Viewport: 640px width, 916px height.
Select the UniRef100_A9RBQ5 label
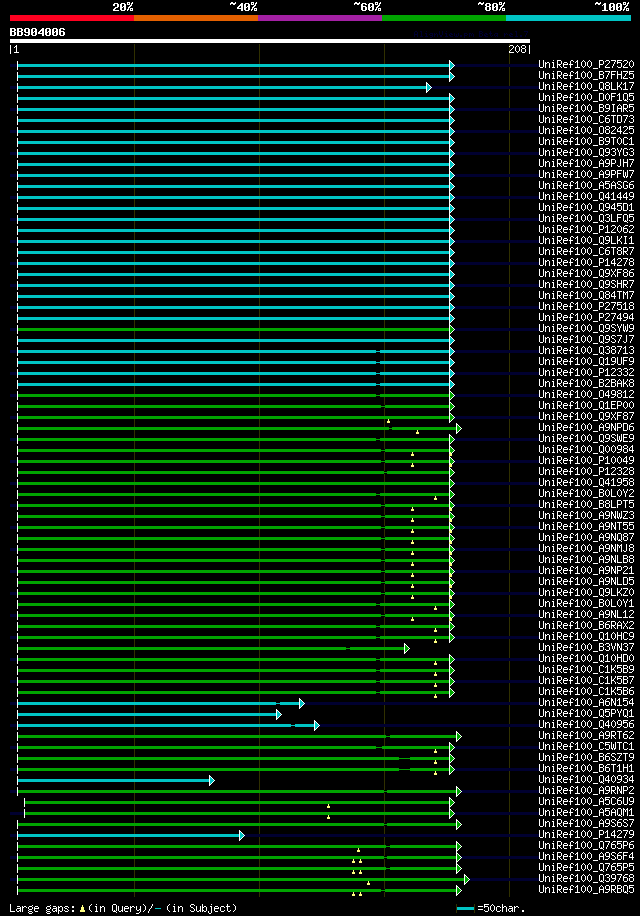coord(586,889)
